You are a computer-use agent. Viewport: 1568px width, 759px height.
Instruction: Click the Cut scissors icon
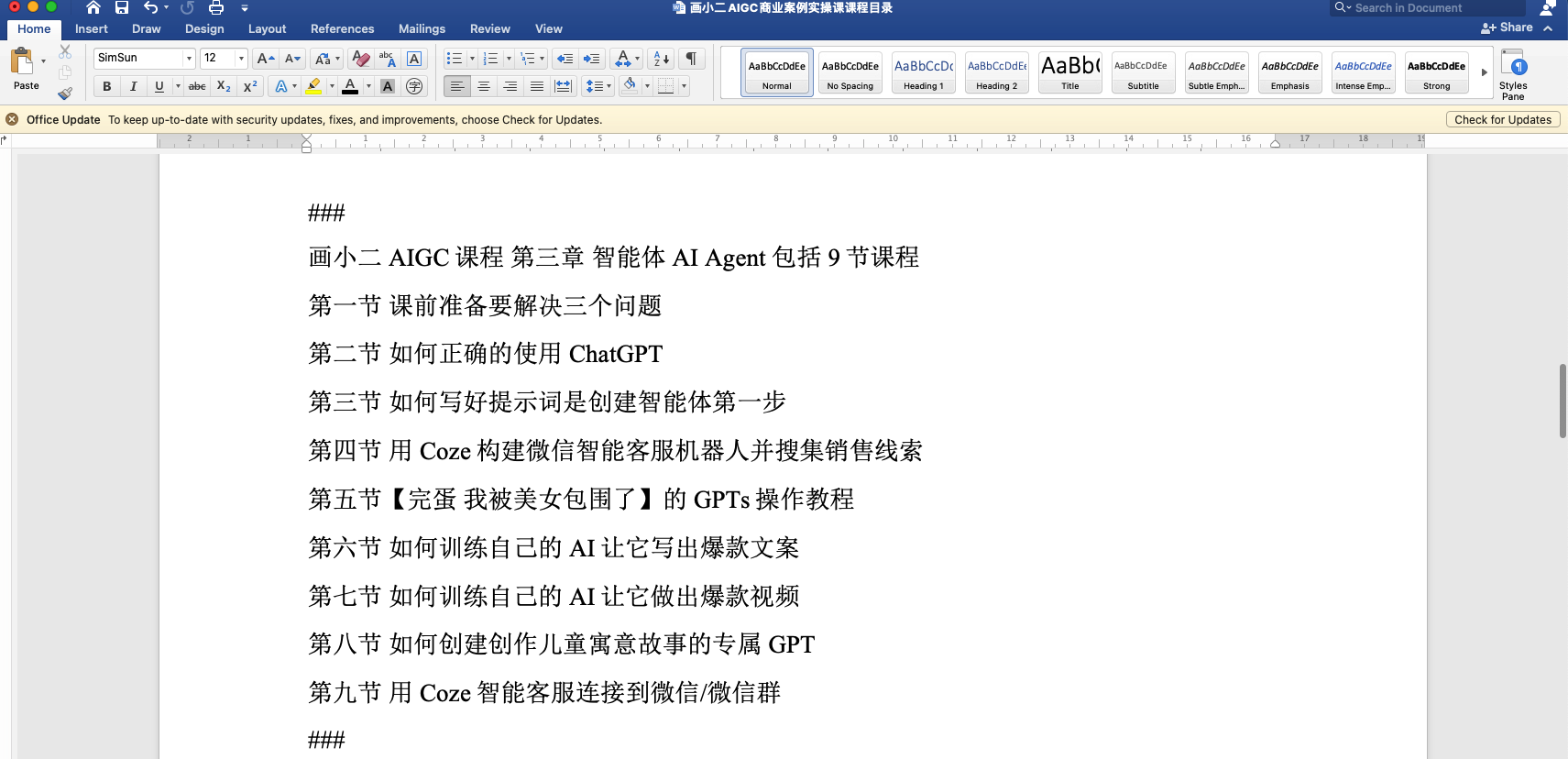click(x=65, y=51)
